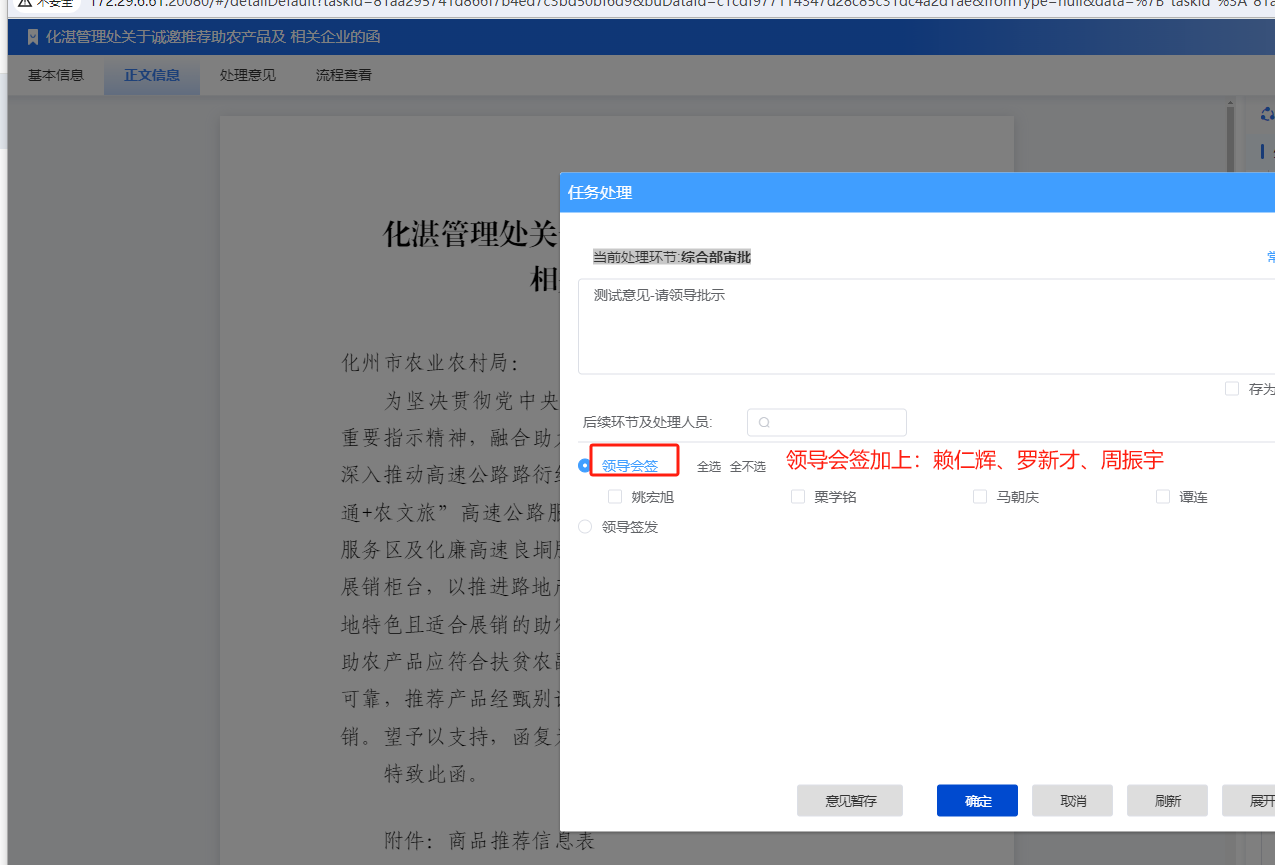Switch to the 正文信息 tab
The height and width of the screenshot is (865, 1275).
[152, 75]
